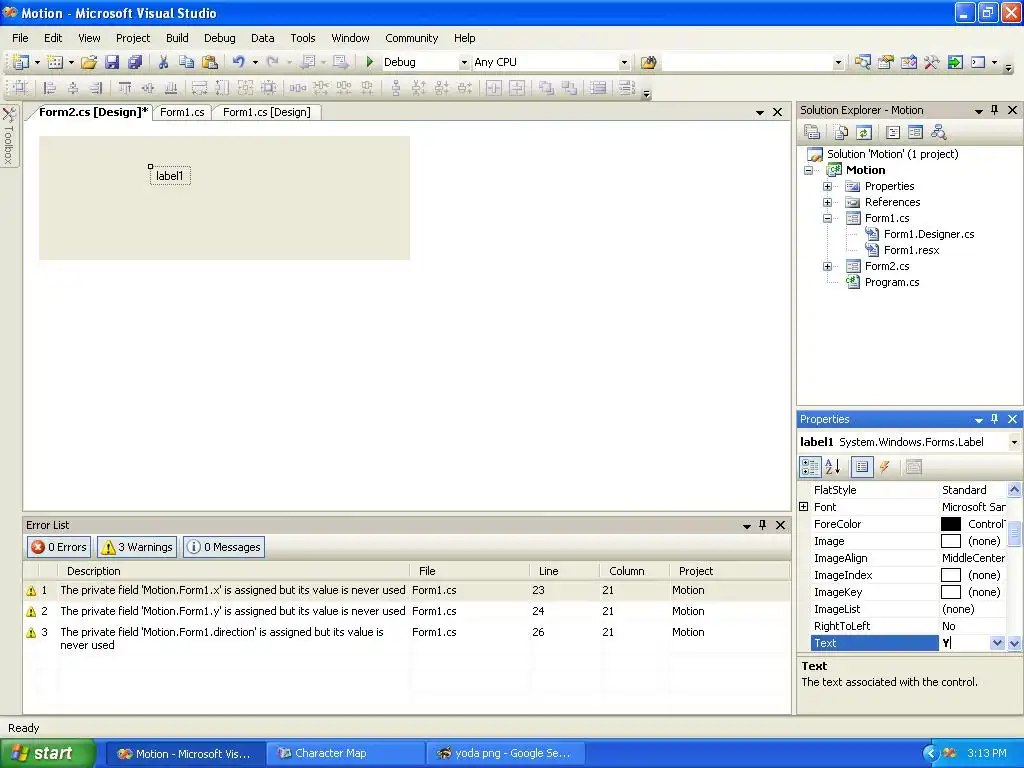The height and width of the screenshot is (768, 1024).
Task: Toggle the 0 Errors filter button
Action: (x=59, y=547)
